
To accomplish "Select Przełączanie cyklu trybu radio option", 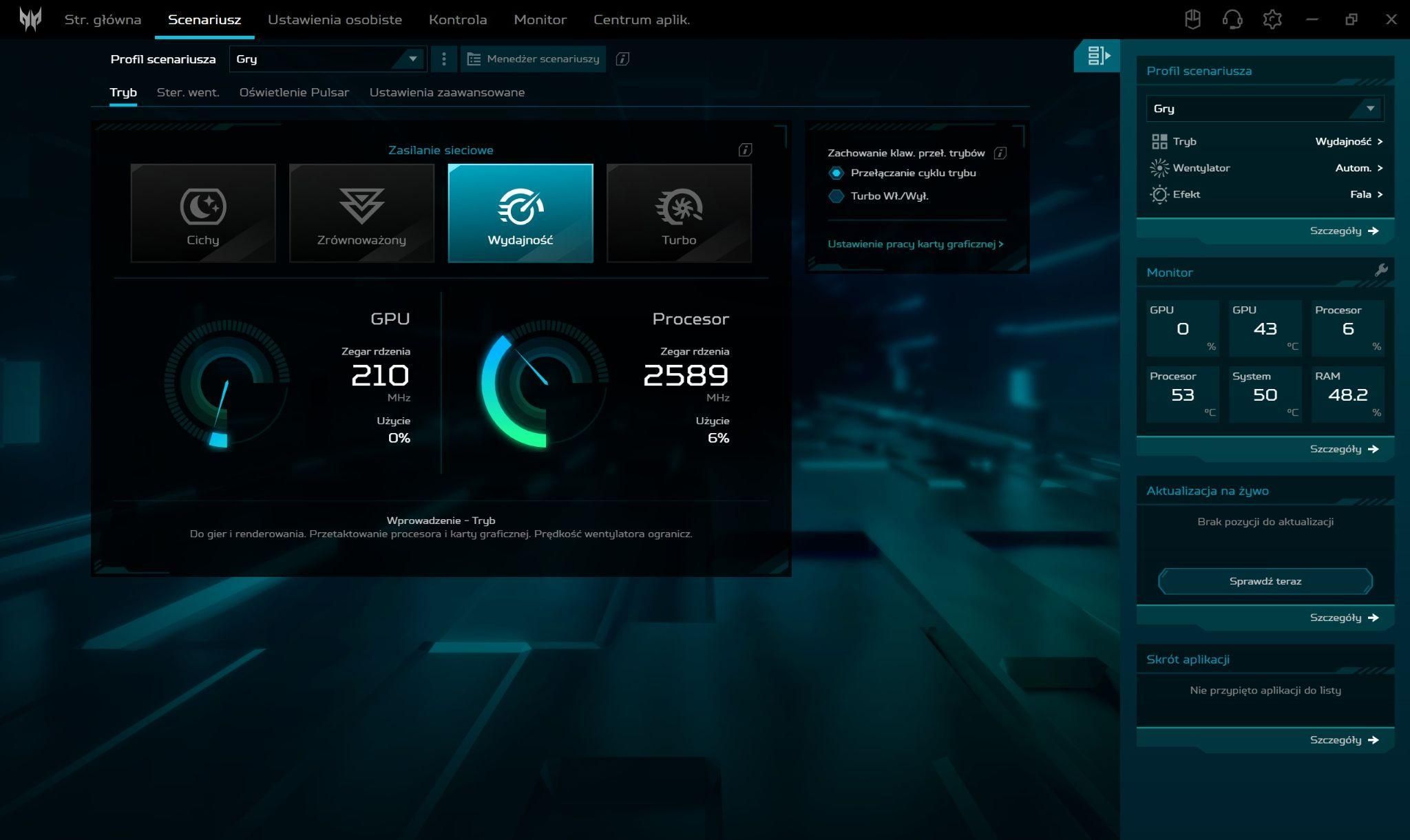I will click(836, 174).
